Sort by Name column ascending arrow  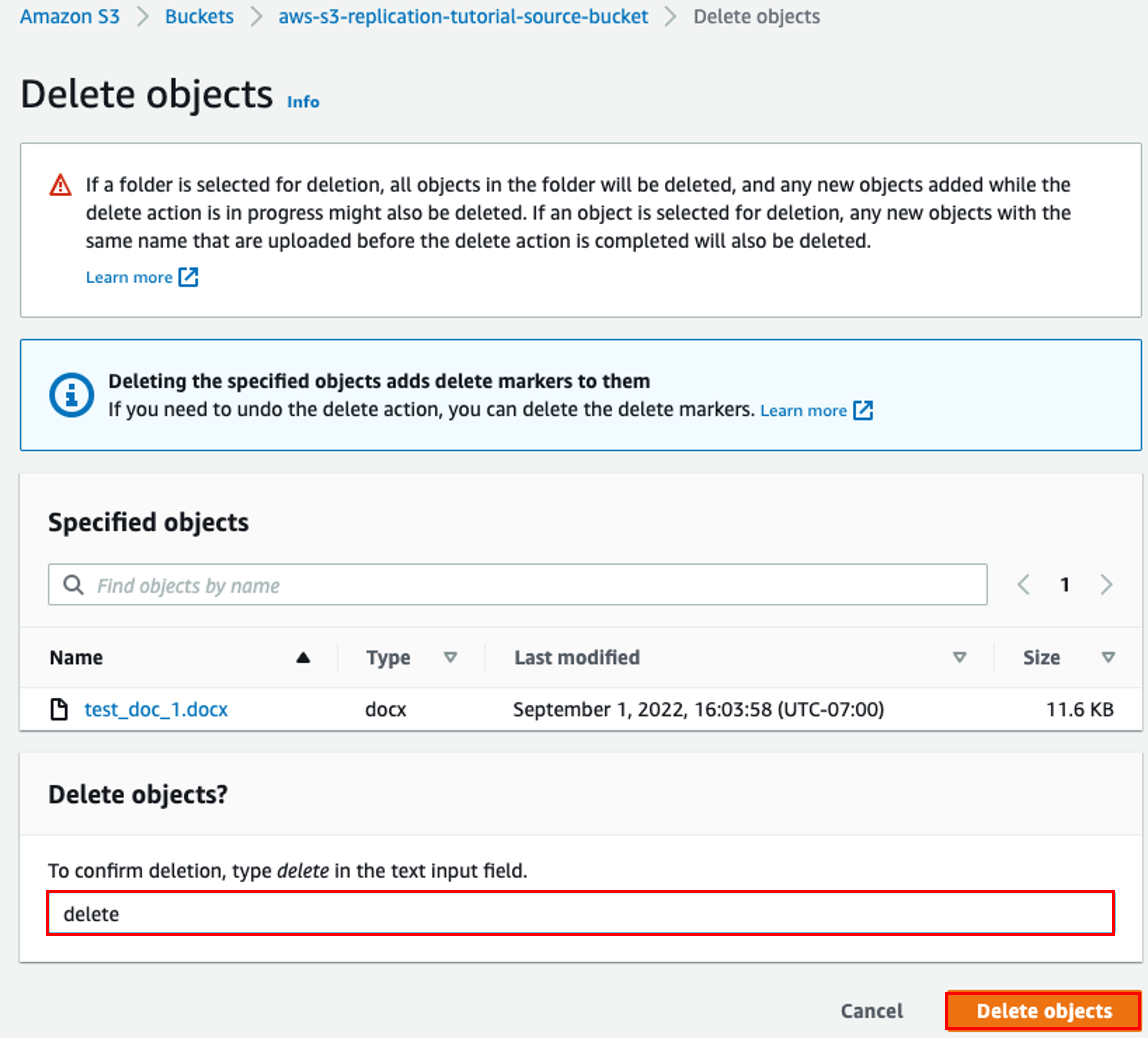coord(303,657)
